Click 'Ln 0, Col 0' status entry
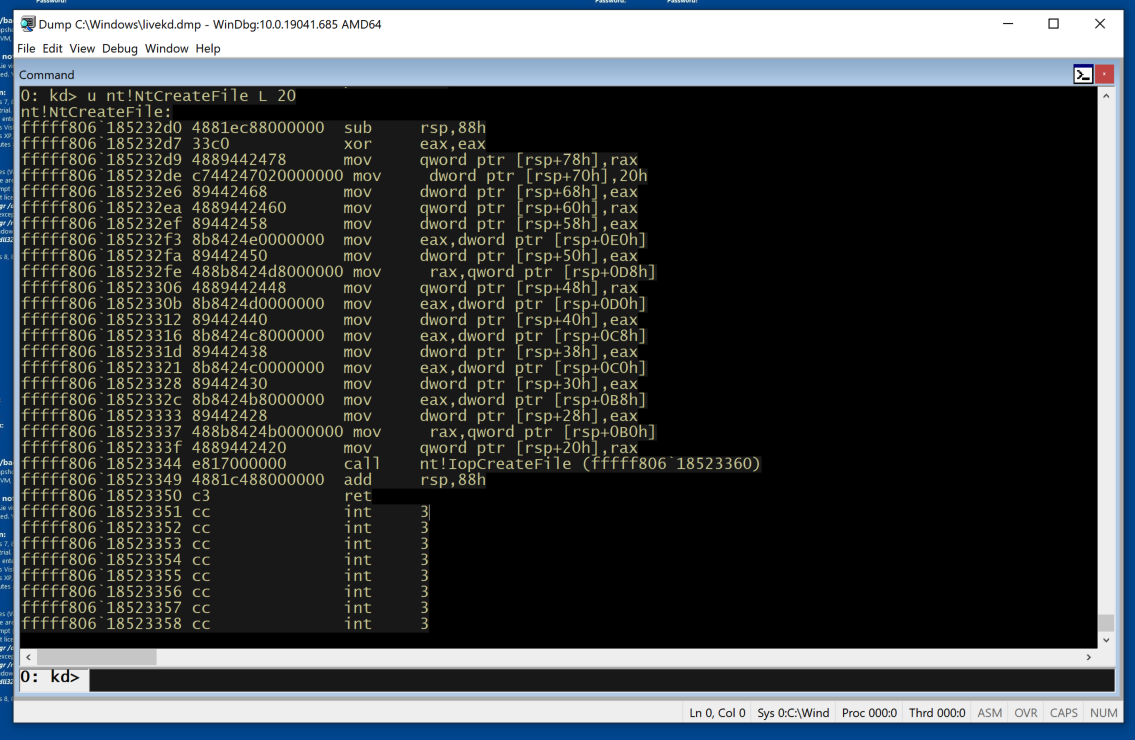 coord(717,713)
